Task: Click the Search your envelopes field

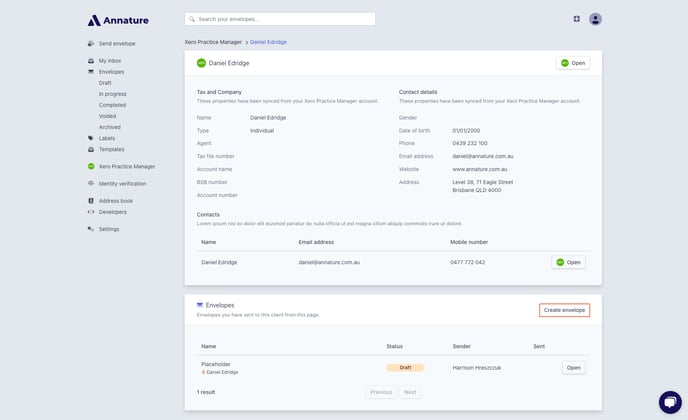Action: tap(280, 19)
